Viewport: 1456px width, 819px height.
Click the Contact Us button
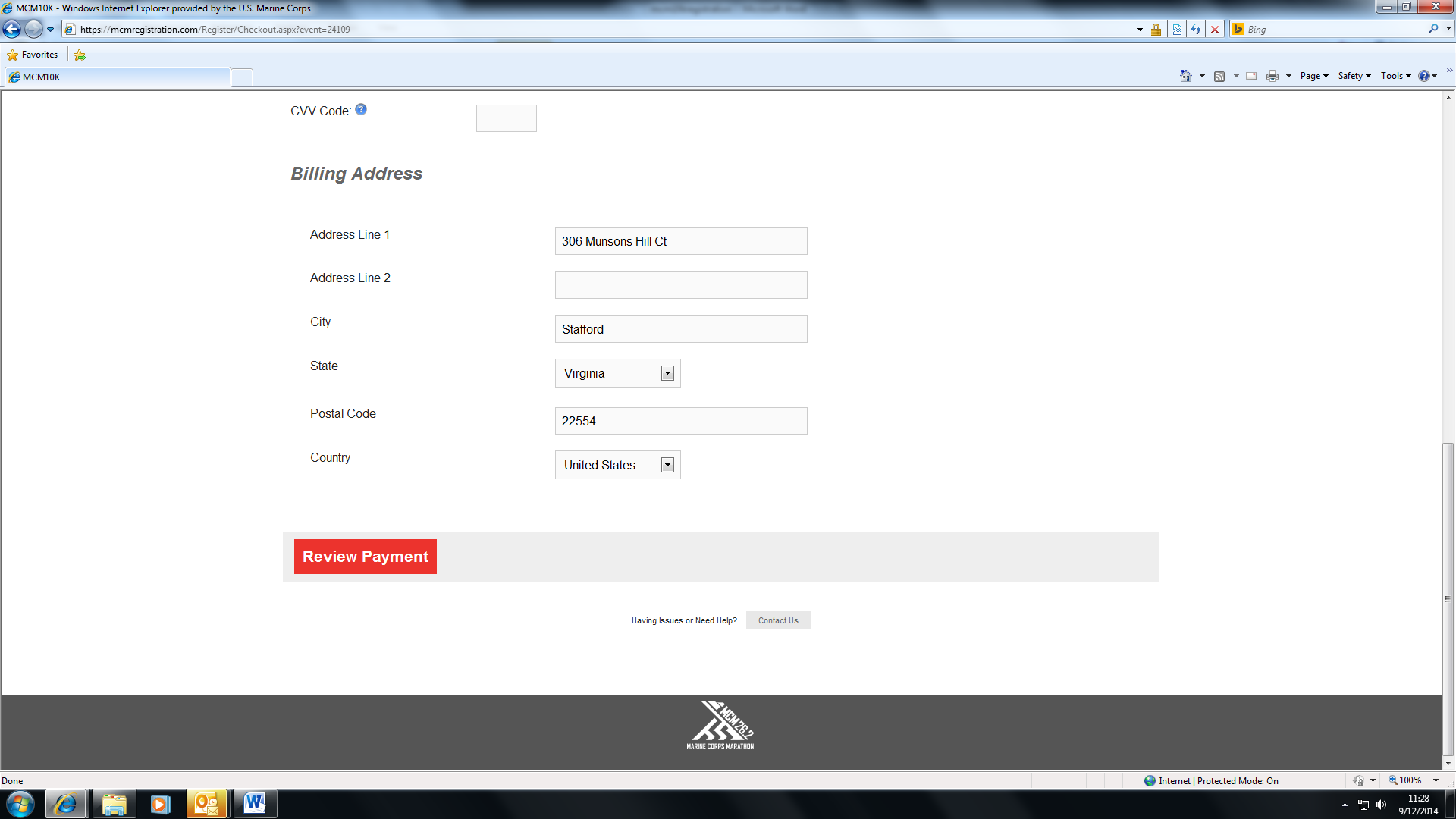tap(778, 620)
